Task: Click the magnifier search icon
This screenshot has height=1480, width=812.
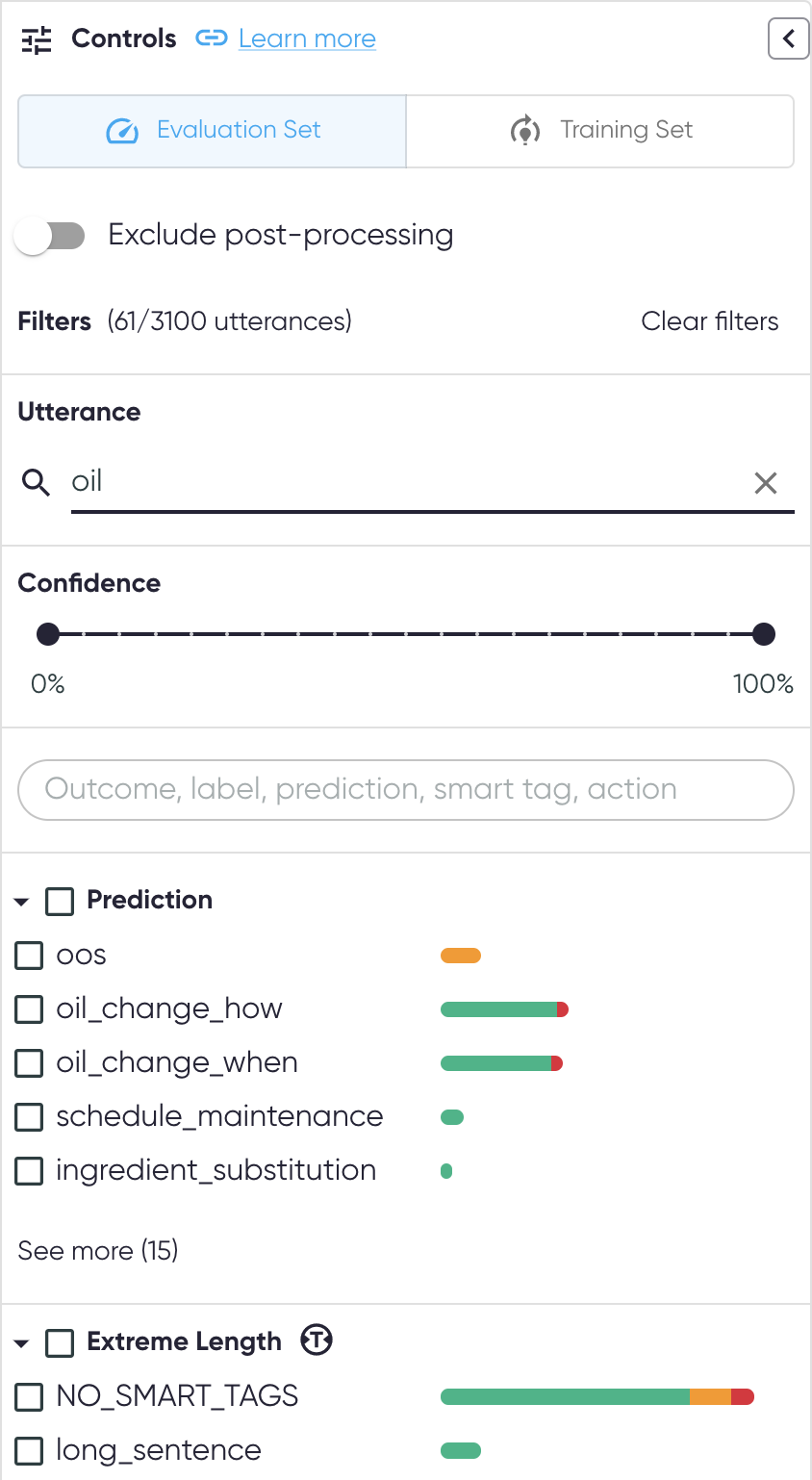Action: pyautogui.click(x=37, y=482)
